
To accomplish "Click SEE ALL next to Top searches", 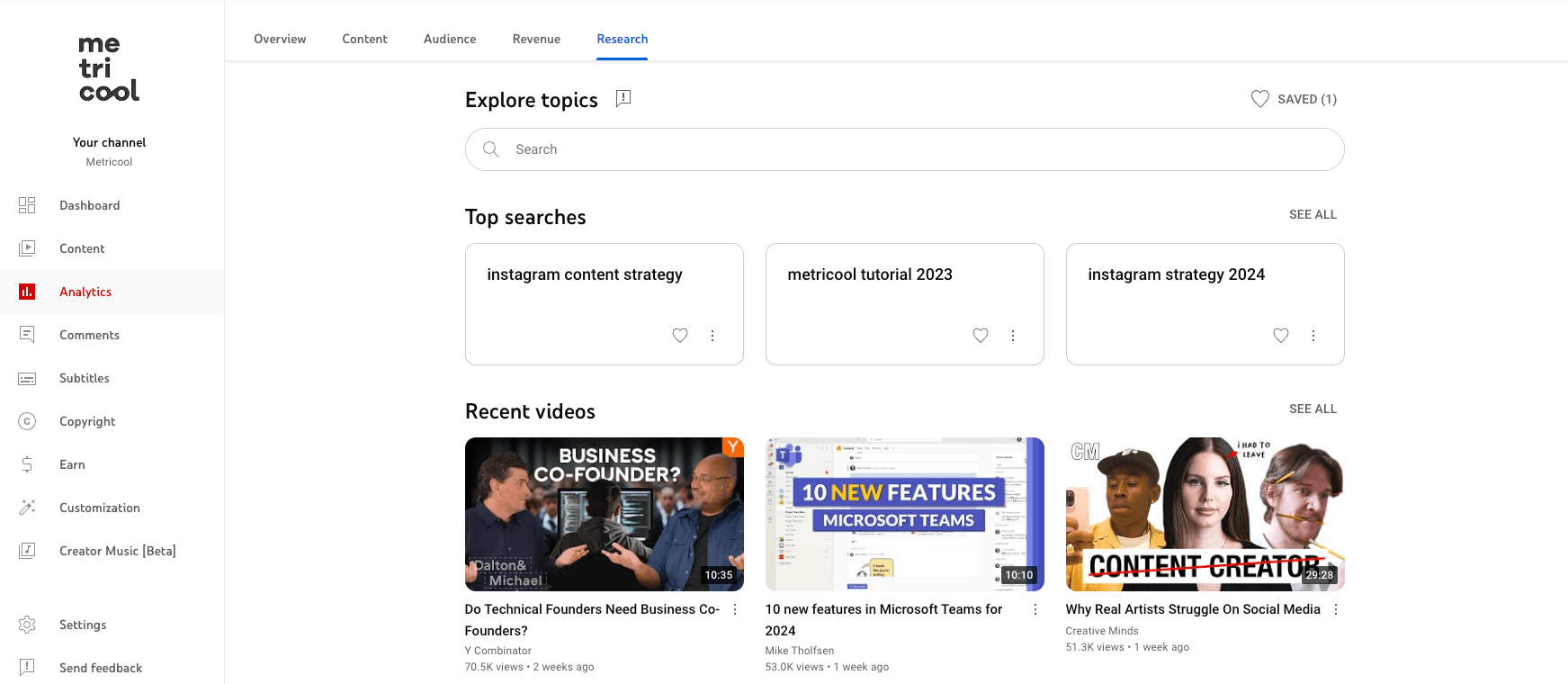I will point(1313,214).
